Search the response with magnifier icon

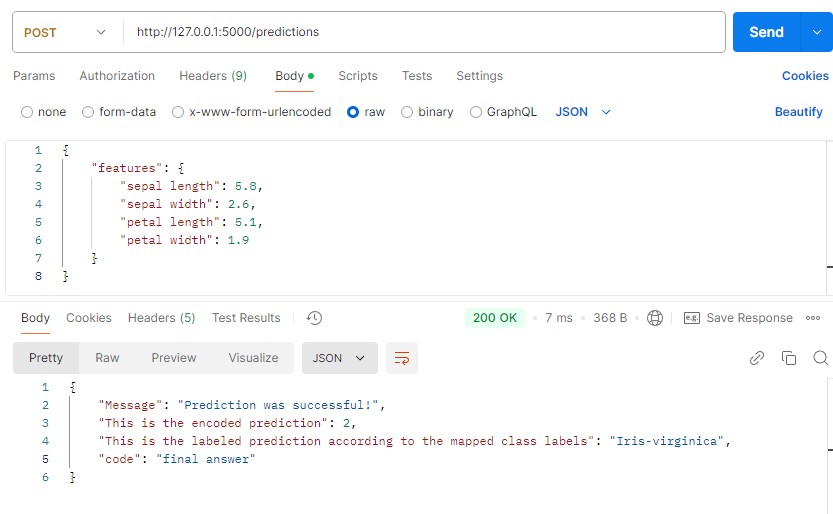(820, 358)
